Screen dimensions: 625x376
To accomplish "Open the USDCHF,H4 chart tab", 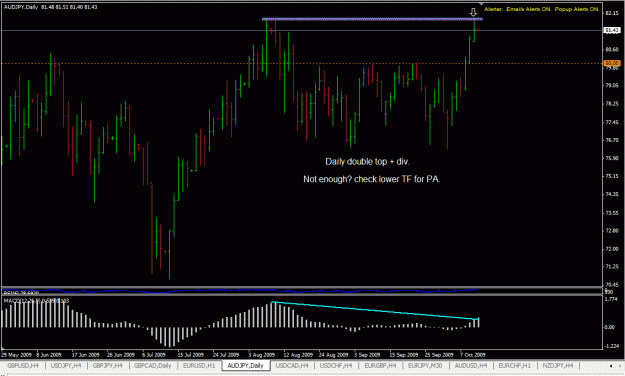I will [x=336, y=365].
